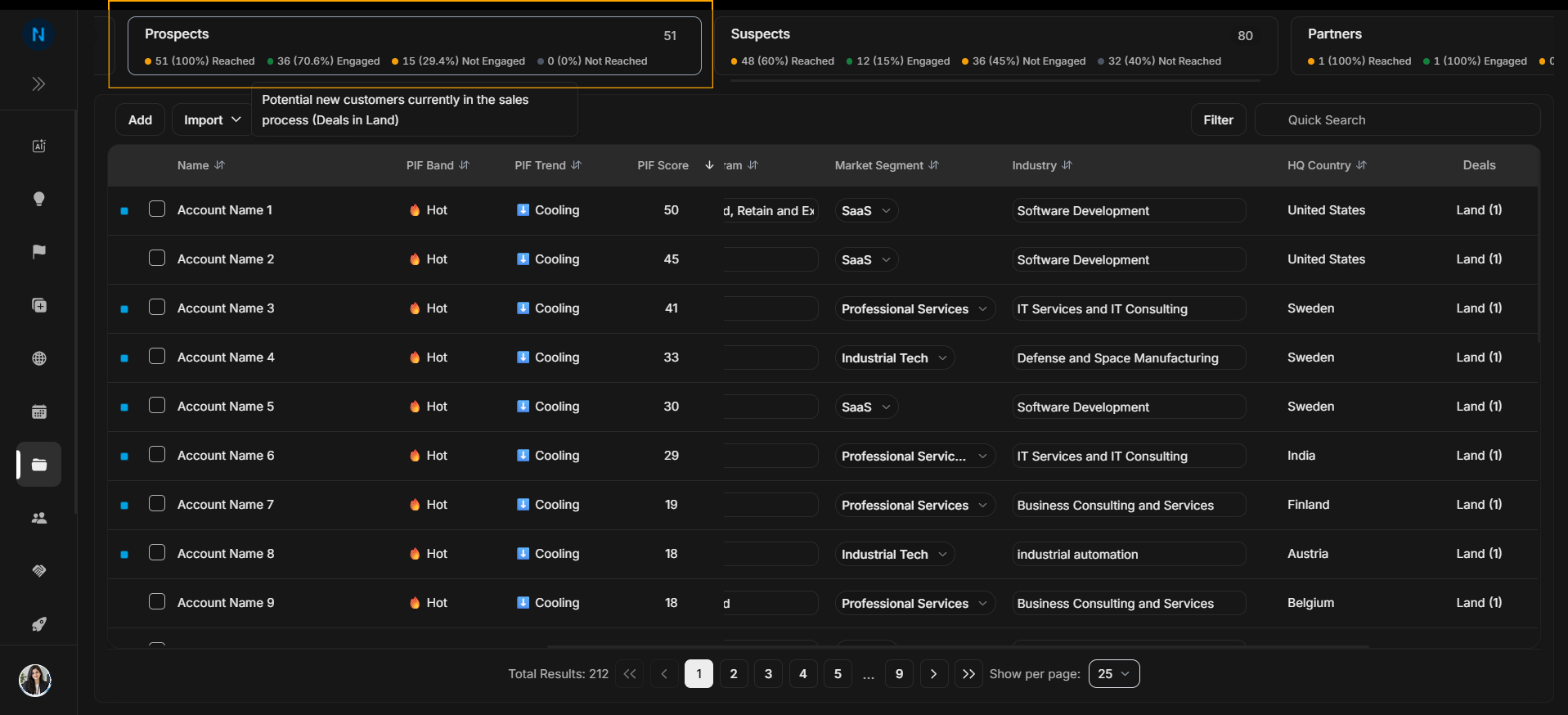Screen dimensions: 1568x715
Task: Open the calendar sidebar icon
Action: pos(38,411)
